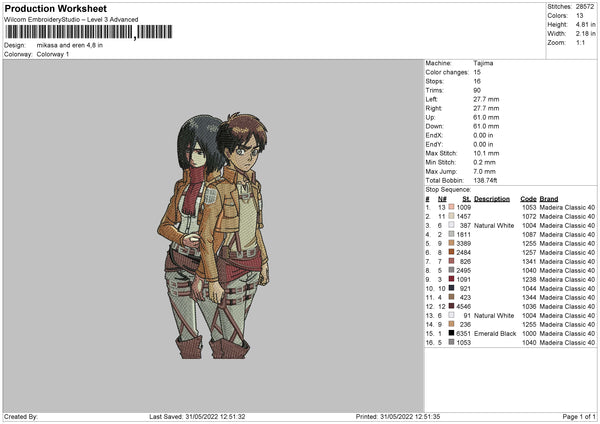Viewport: 600px width, 424px height.
Task: Click the Page 1 of 1 indicator
Action: [579, 417]
